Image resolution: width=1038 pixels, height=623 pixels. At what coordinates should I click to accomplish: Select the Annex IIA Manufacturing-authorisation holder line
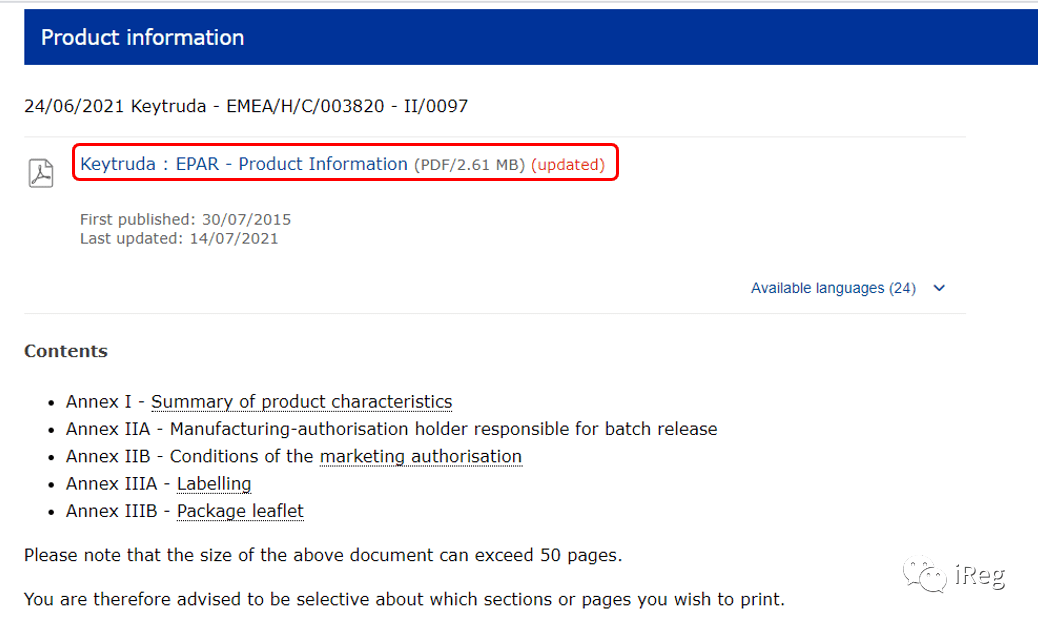pos(391,429)
